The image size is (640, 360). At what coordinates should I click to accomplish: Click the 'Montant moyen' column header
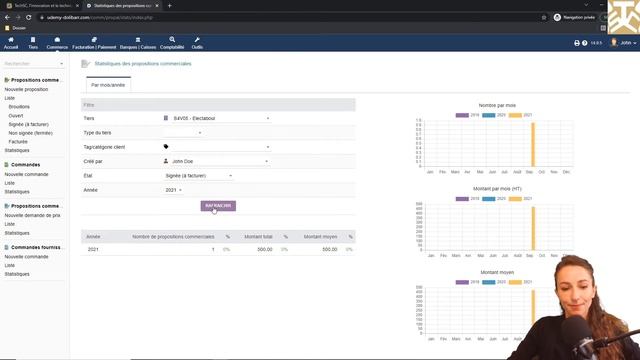tap(320, 237)
